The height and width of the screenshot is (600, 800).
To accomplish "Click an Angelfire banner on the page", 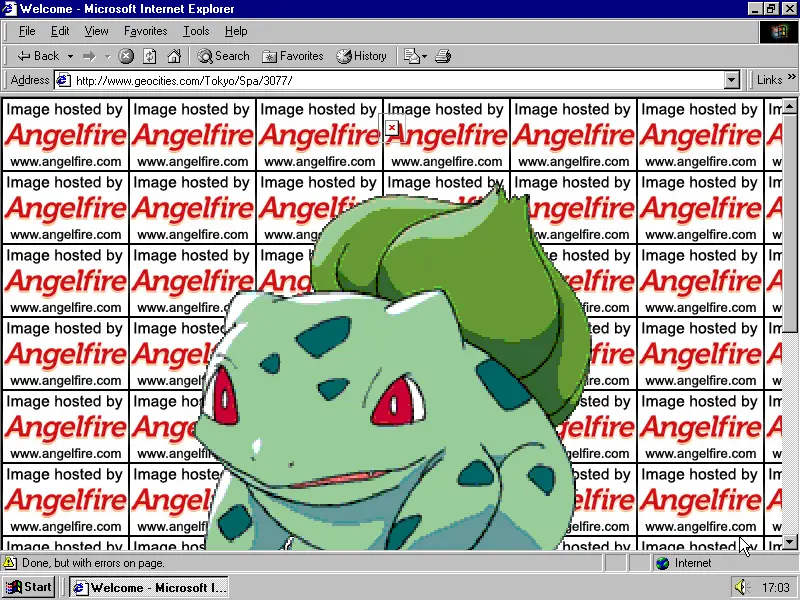I will click(65, 135).
